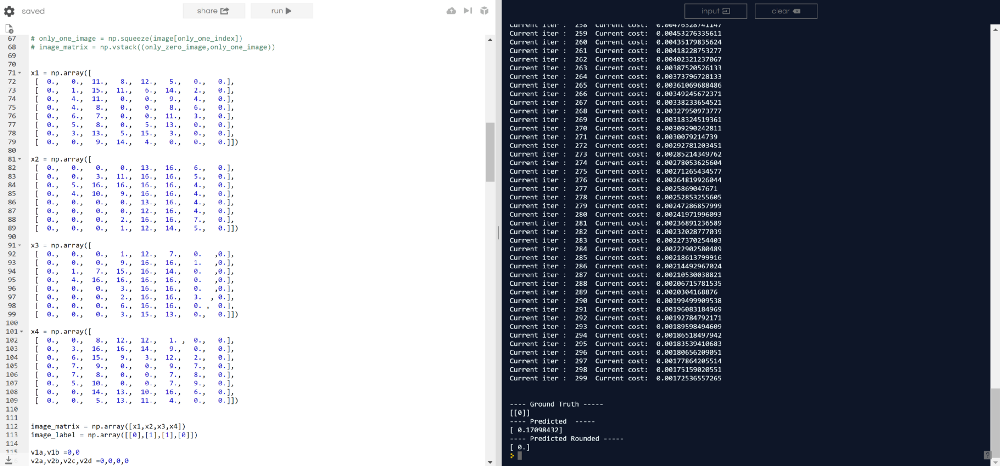Click the cloud upload icon
Image resolution: width=1000 pixels, height=466 pixels.
pyautogui.click(x=452, y=11)
